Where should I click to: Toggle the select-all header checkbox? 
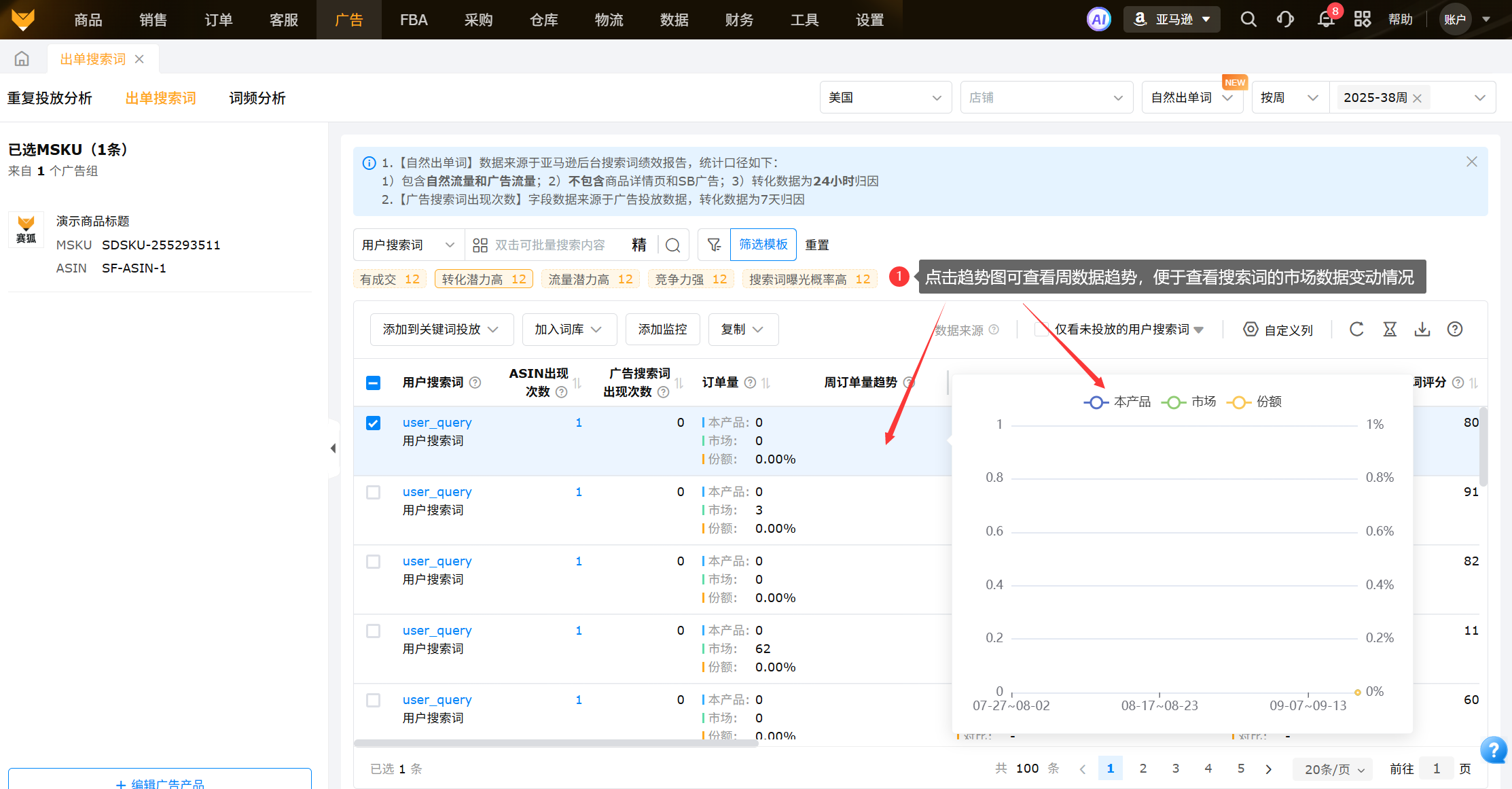[x=373, y=383]
